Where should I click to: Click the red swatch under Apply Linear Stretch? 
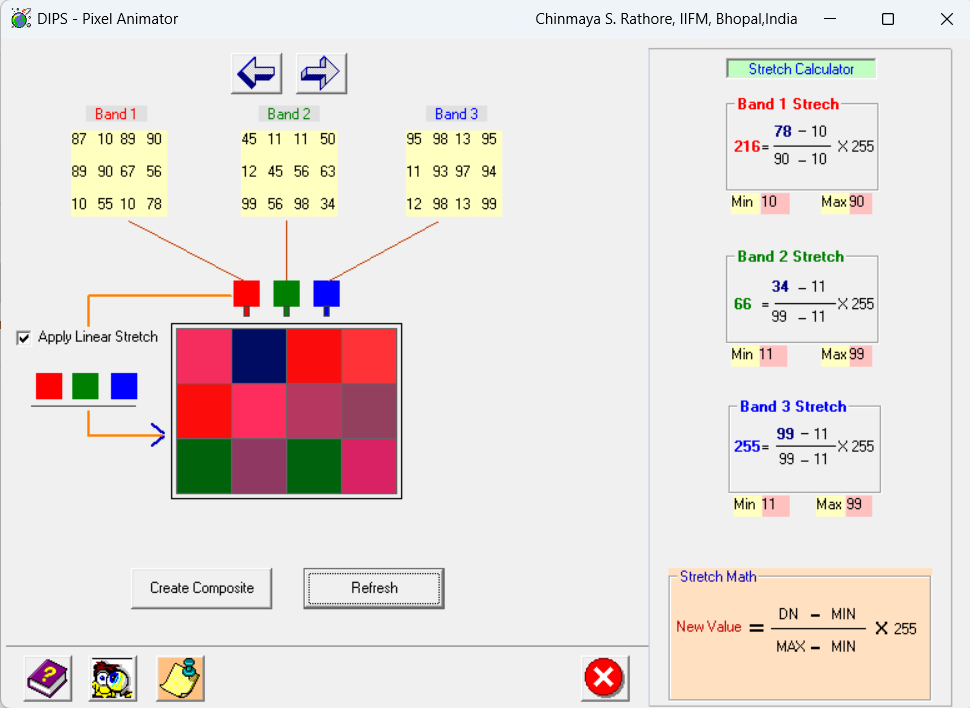[49, 386]
